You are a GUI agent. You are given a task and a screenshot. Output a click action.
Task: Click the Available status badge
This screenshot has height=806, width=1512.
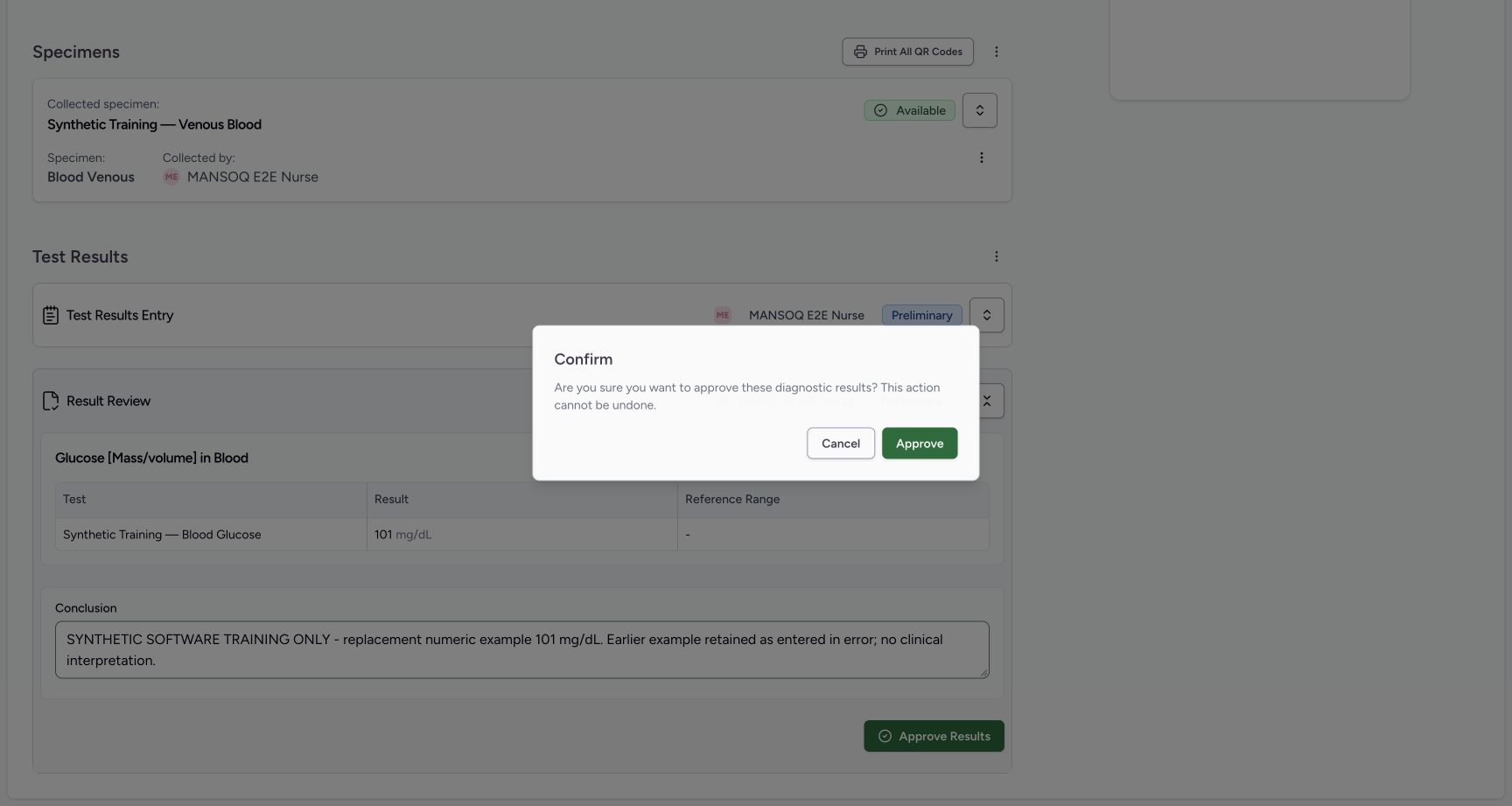[909, 110]
